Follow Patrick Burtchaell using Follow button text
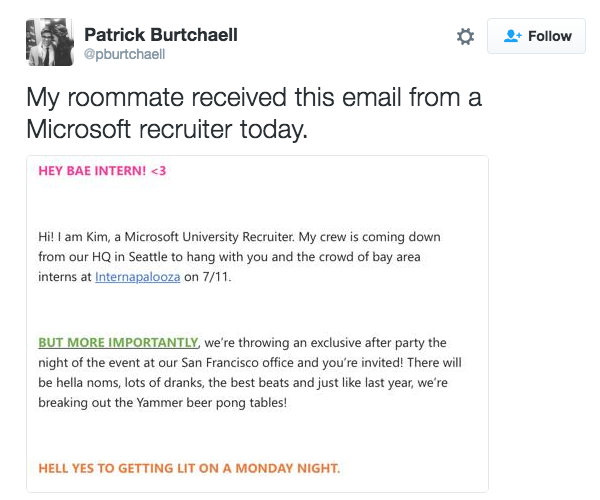Image resolution: width=600 pixels, height=500 pixels. 550,36
